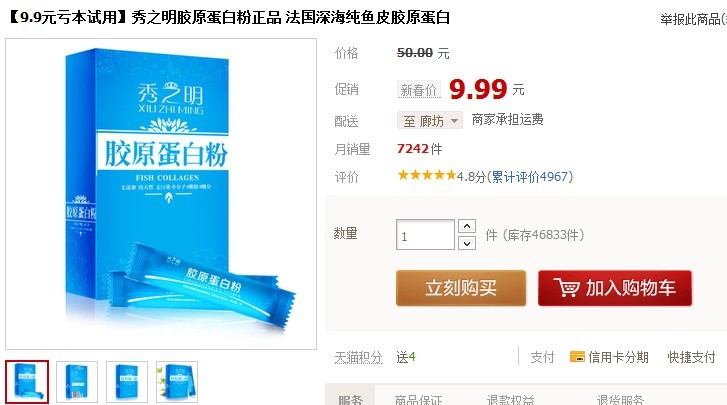Click the five-star rating icons

tap(427, 175)
